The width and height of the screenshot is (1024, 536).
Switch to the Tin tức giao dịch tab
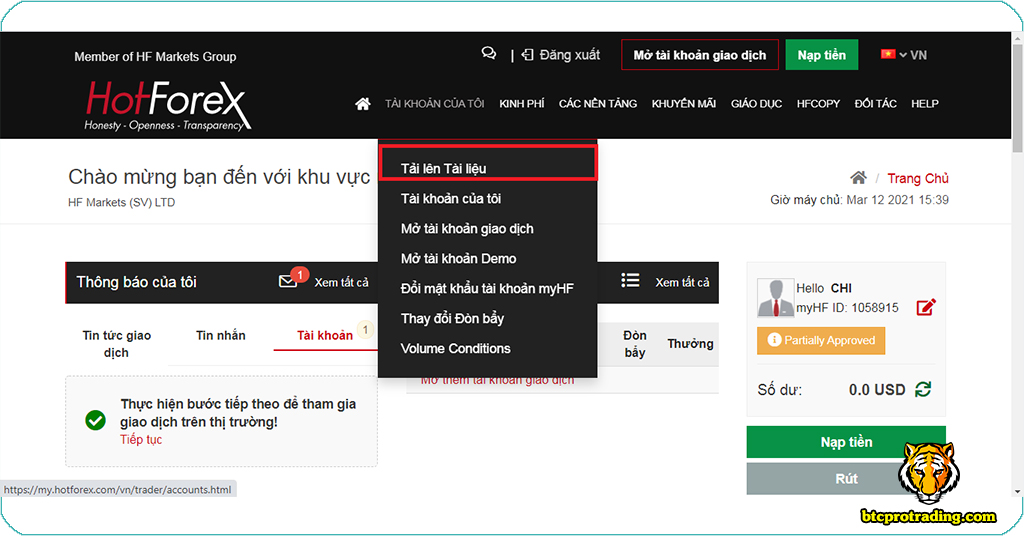pos(117,343)
